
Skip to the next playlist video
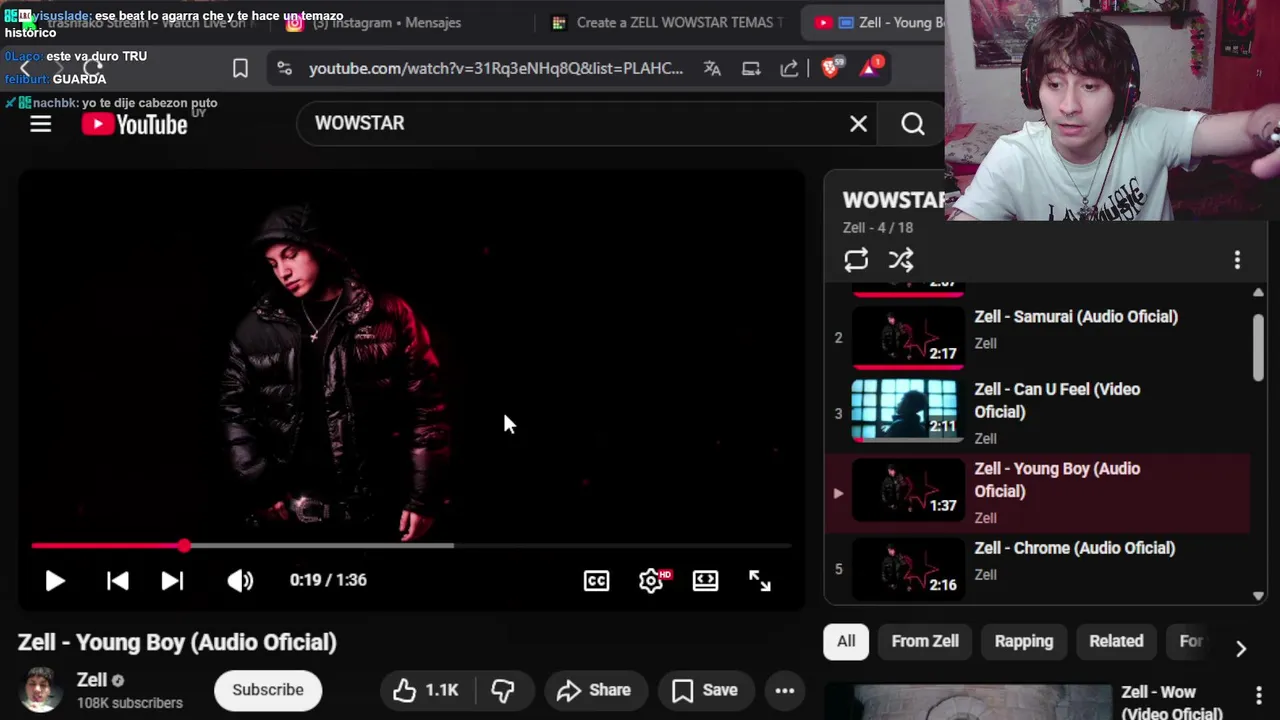click(x=172, y=580)
